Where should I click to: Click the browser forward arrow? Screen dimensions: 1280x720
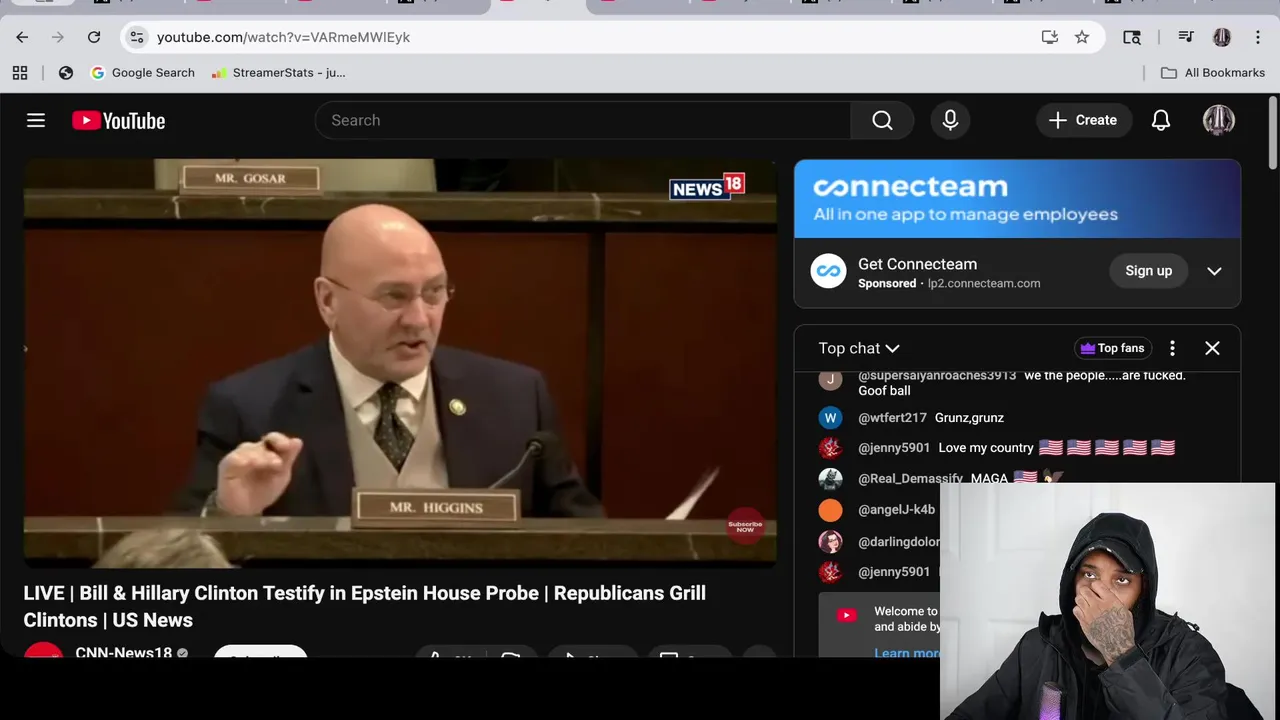coord(58,37)
